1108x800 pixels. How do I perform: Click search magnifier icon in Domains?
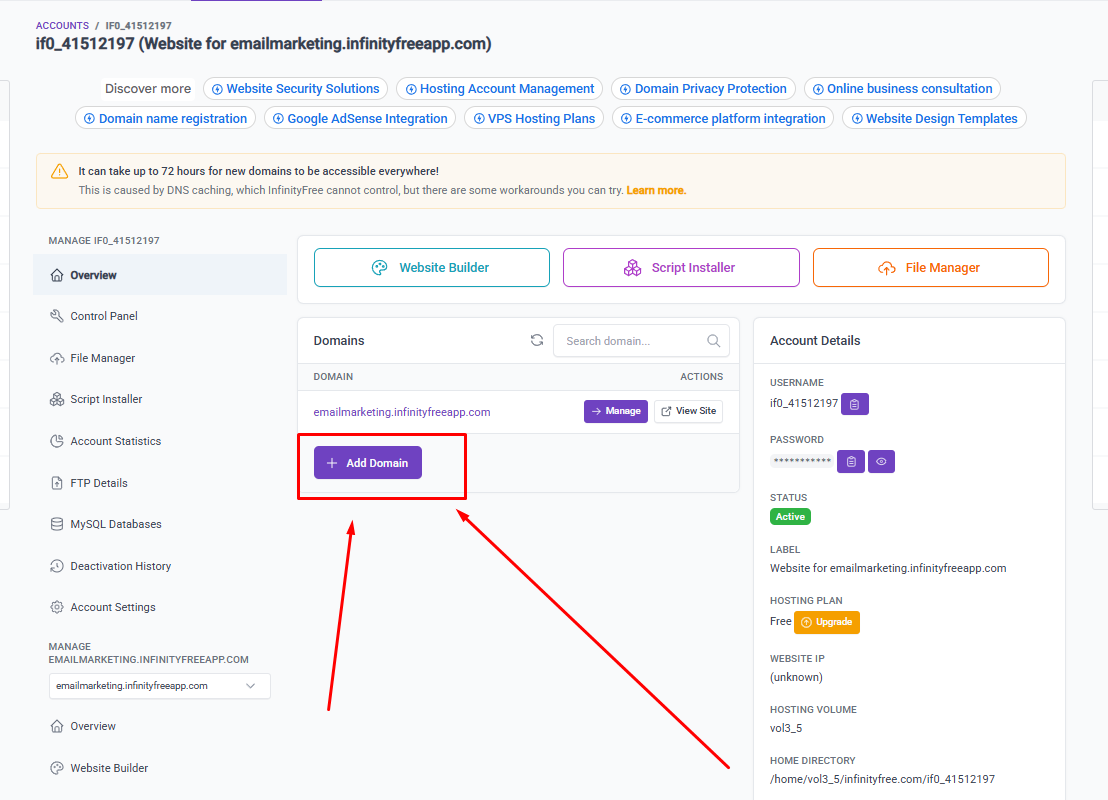click(x=713, y=341)
